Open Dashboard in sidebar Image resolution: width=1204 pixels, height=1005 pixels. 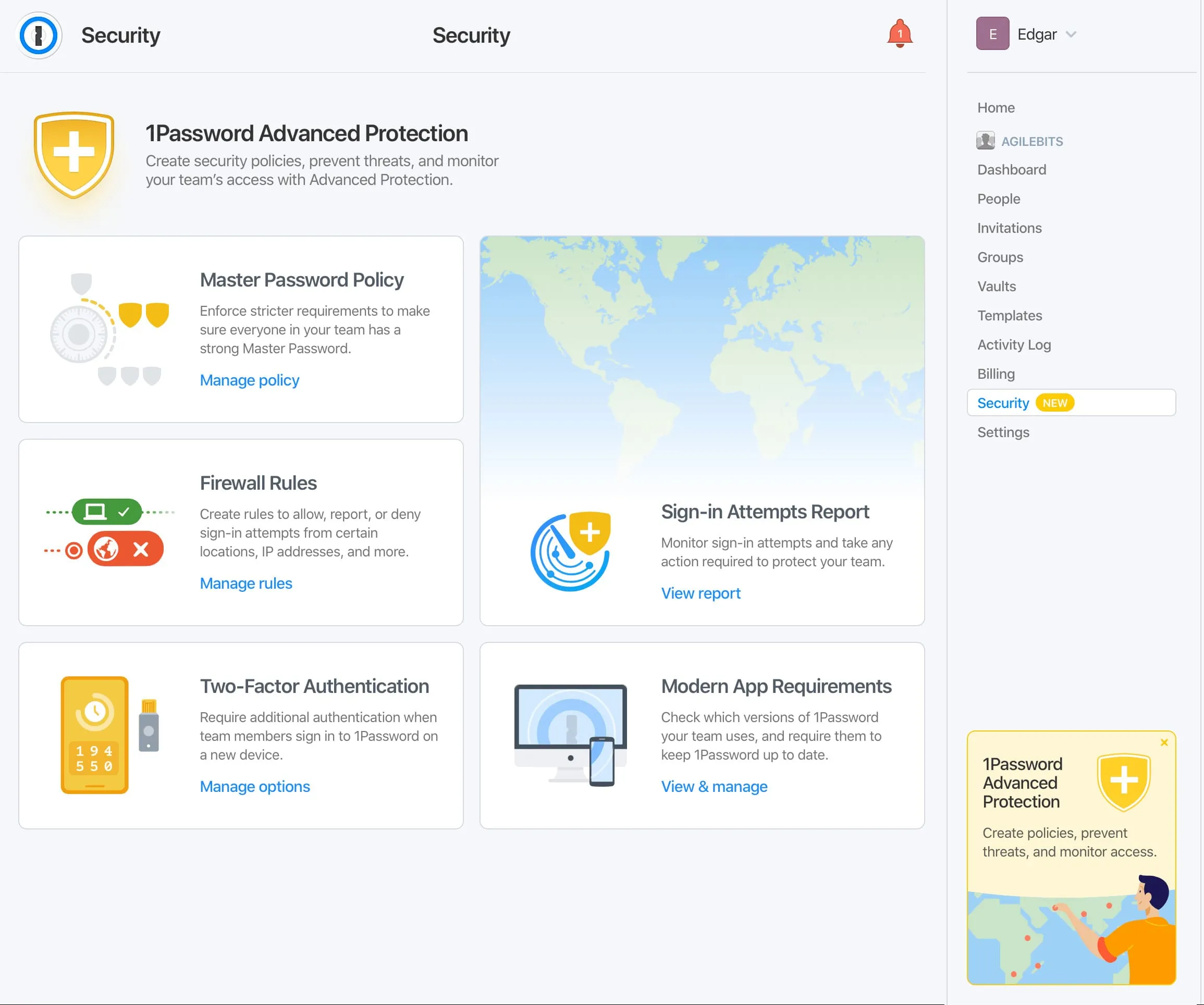(x=1011, y=170)
